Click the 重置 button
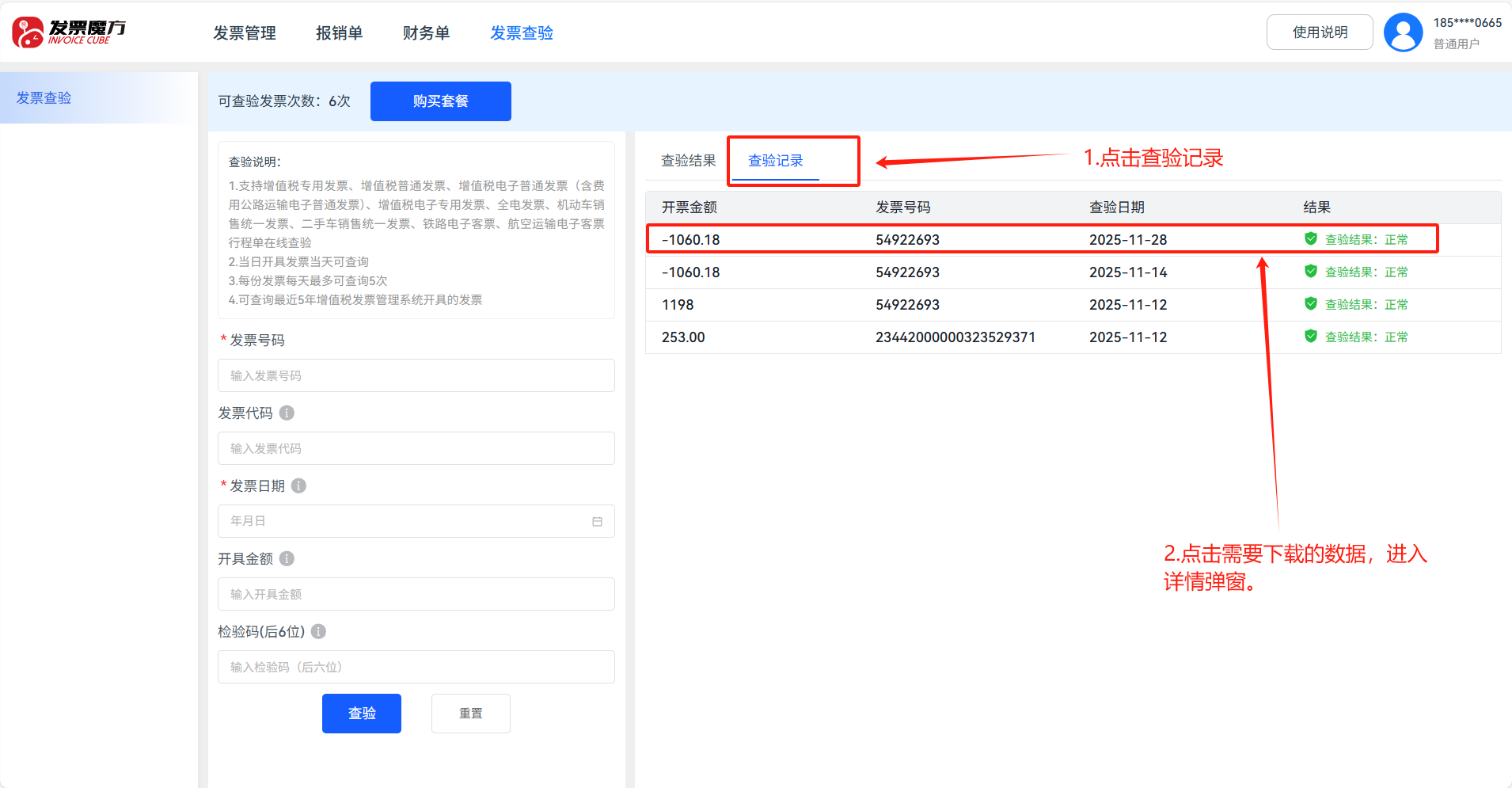This screenshot has width=1512, height=788. [x=470, y=714]
